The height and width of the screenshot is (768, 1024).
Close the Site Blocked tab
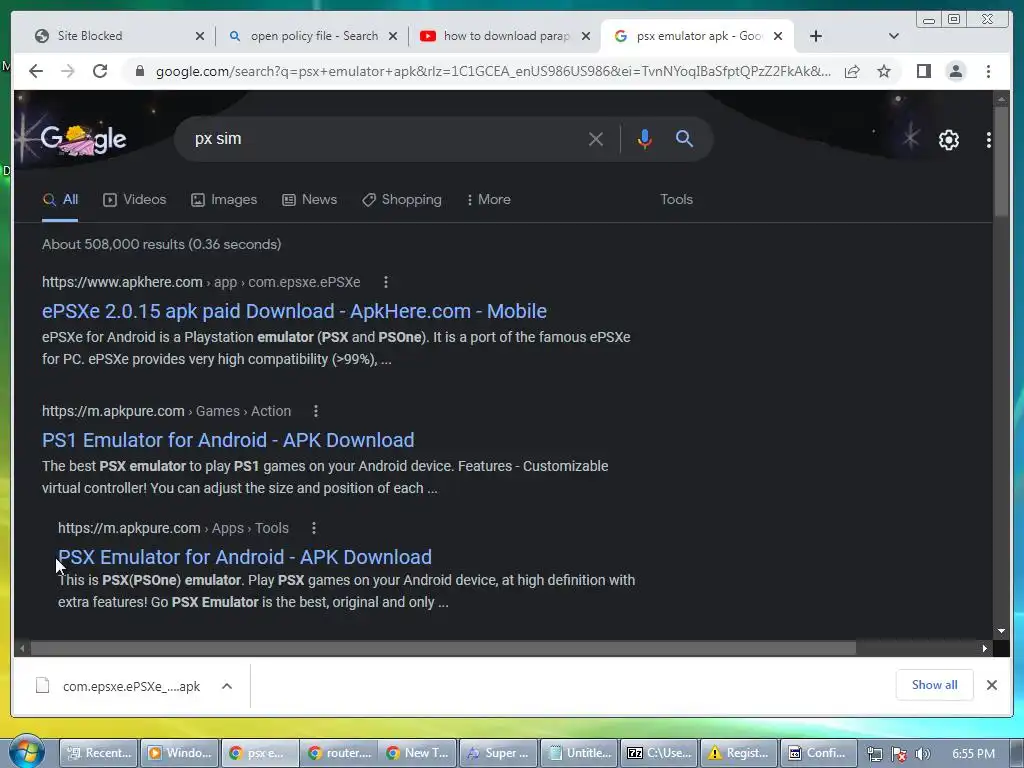pyautogui.click(x=200, y=37)
